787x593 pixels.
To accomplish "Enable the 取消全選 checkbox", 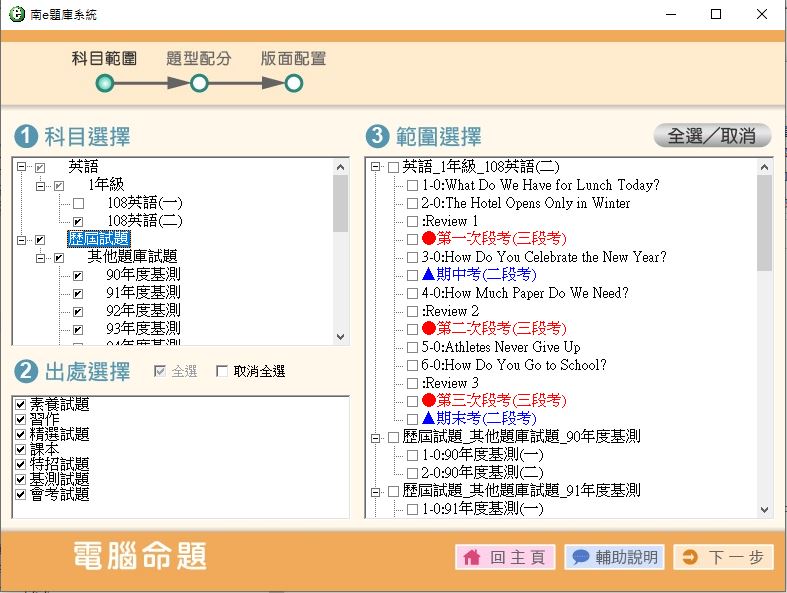I will [222, 372].
